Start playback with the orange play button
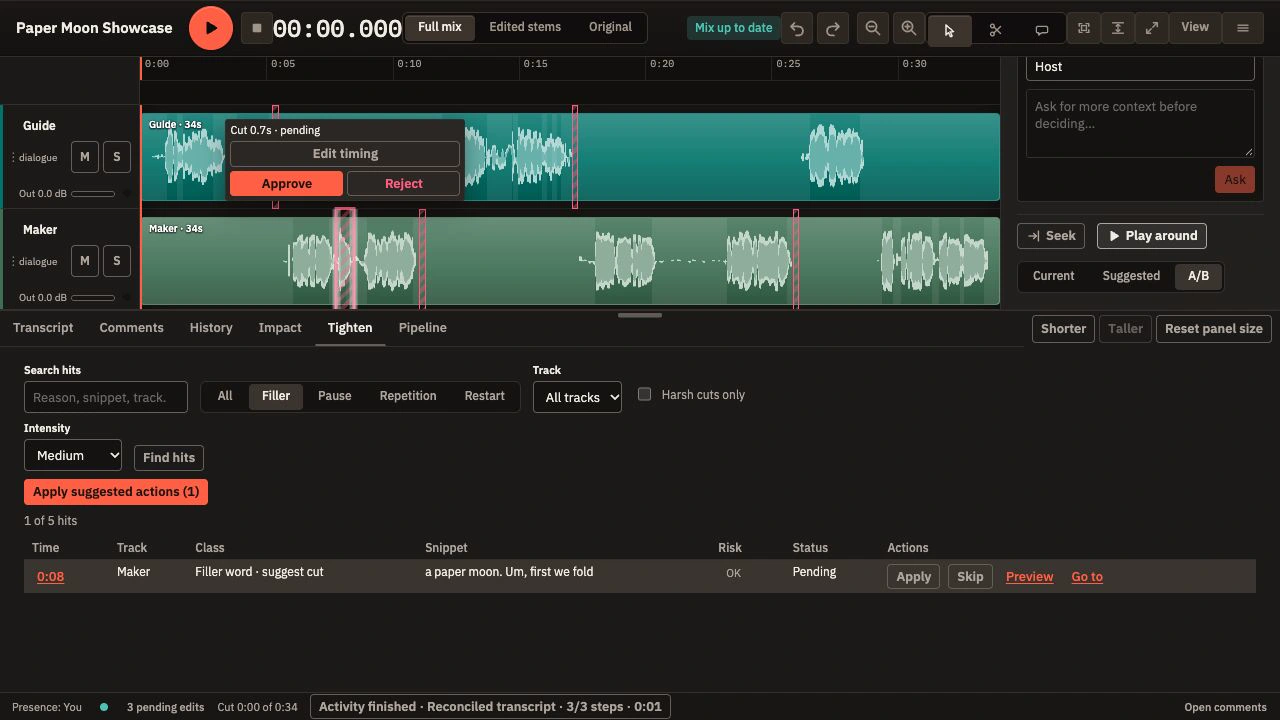Image resolution: width=1280 pixels, height=720 pixels. click(x=211, y=28)
